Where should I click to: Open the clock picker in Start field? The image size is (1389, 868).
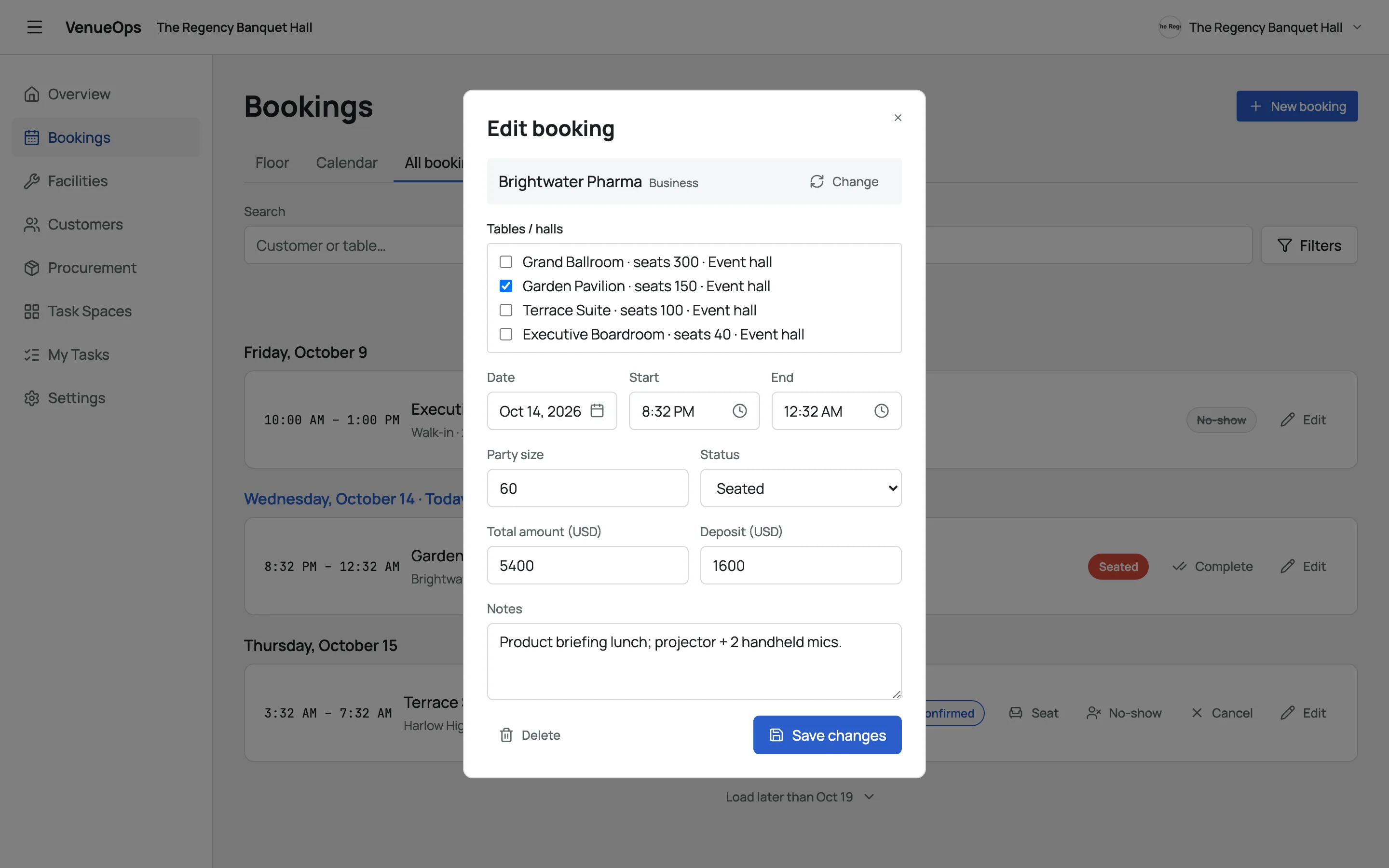pyautogui.click(x=739, y=410)
